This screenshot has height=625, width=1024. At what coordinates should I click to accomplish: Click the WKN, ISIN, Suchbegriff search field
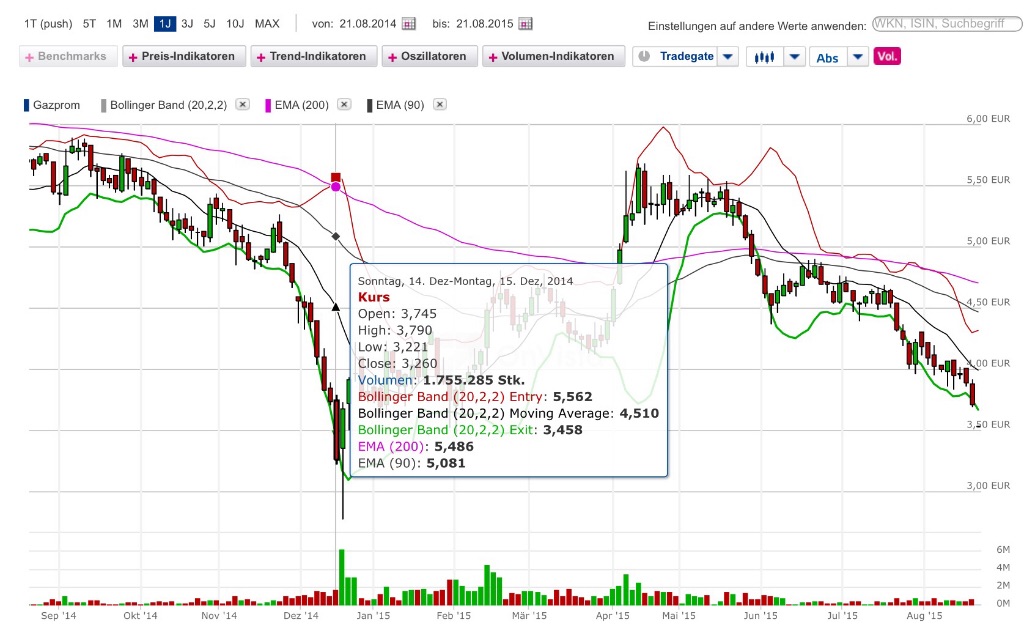click(946, 24)
